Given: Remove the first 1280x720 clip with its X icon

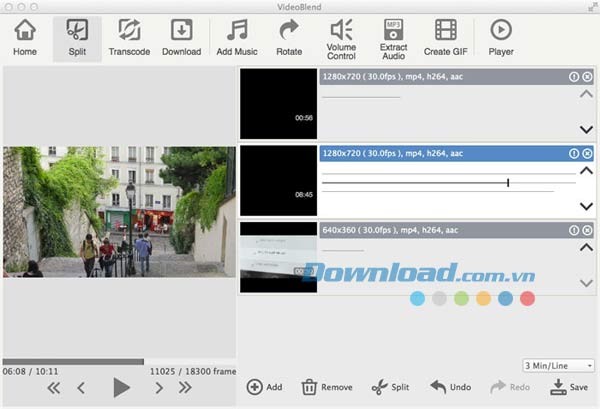Looking at the screenshot, I should pyautogui.click(x=587, y=77).
